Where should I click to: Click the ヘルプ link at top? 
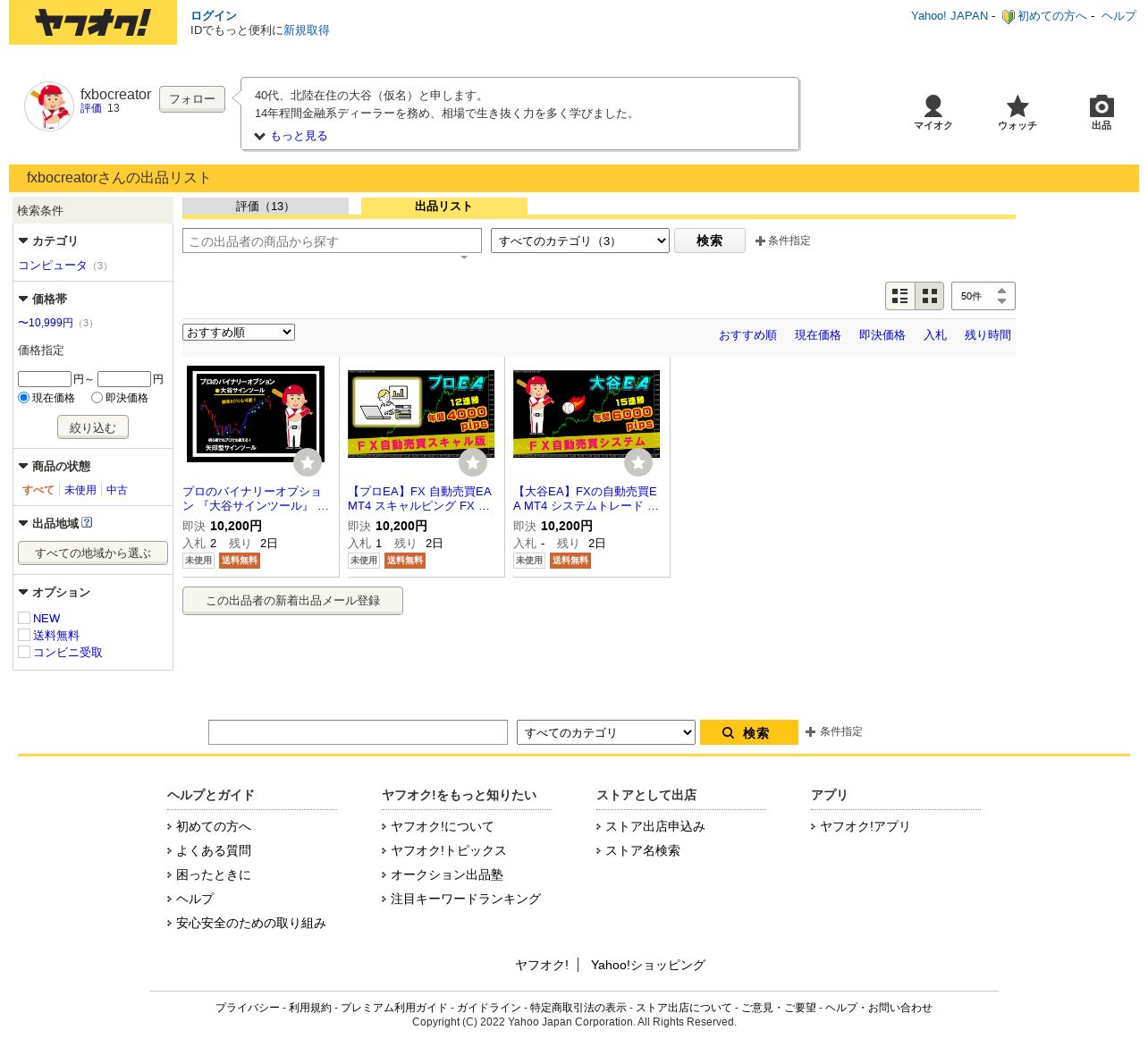(1118, 16)
